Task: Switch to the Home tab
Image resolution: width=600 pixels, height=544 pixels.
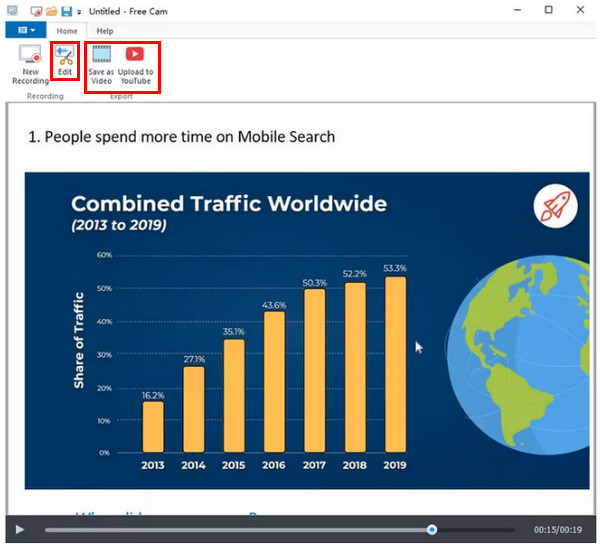Action: click(67, 31)
